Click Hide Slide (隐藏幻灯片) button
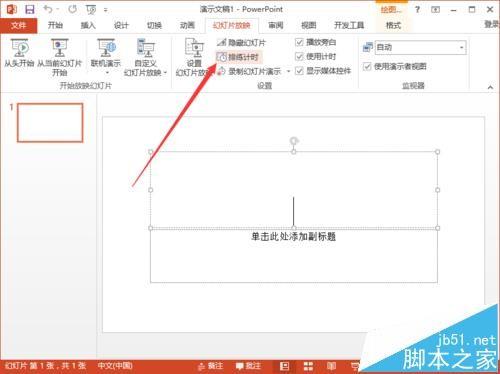The height and width of the screenshot is (374, 500). (241, 43)
